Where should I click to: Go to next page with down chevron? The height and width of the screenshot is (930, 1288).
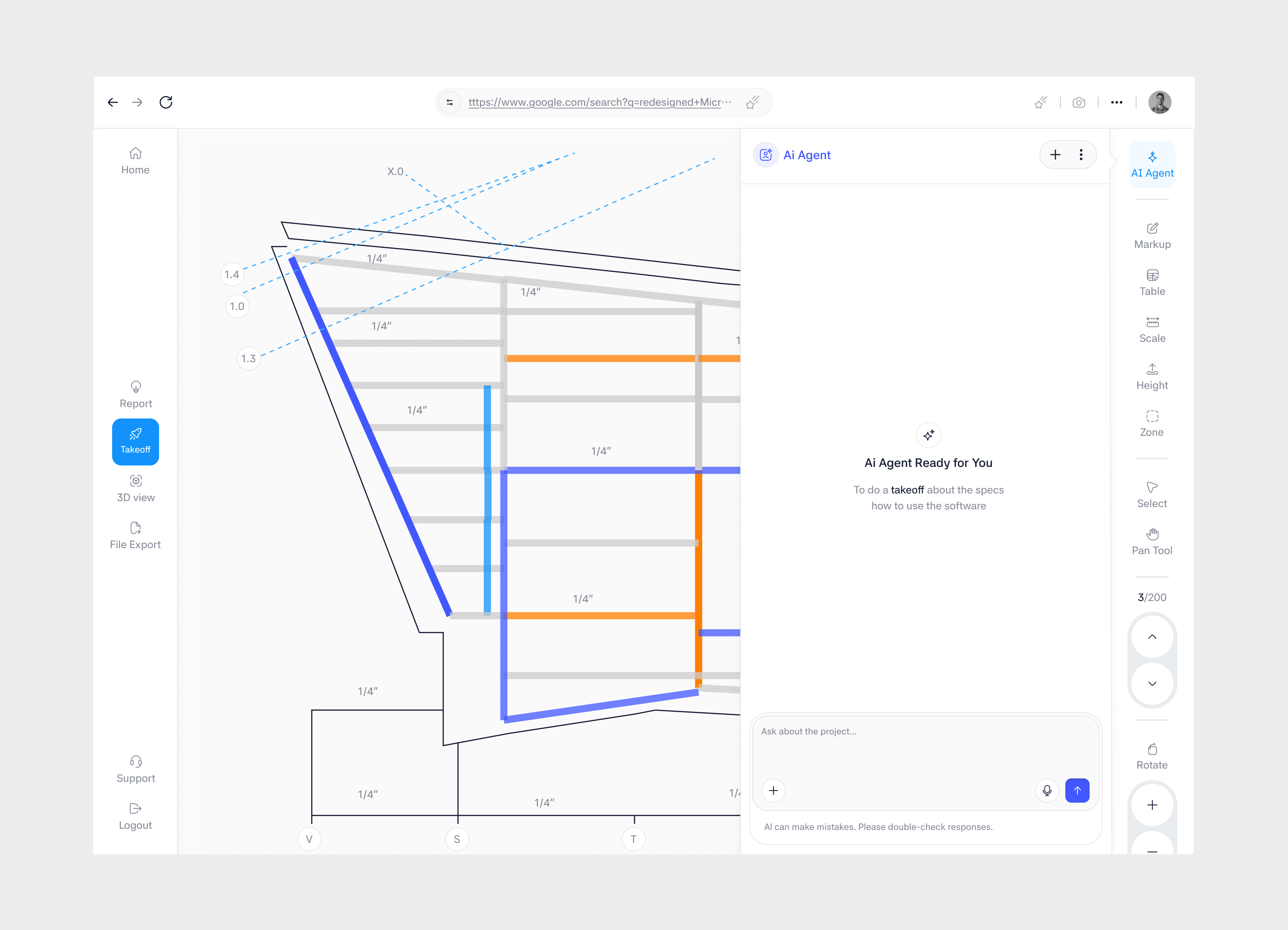coord(1152,683)
